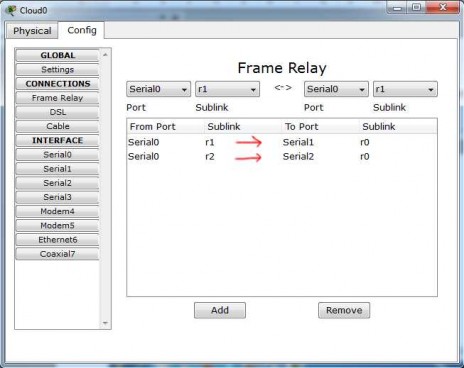
Task: Click the Add button
Action: coord(220,310)
